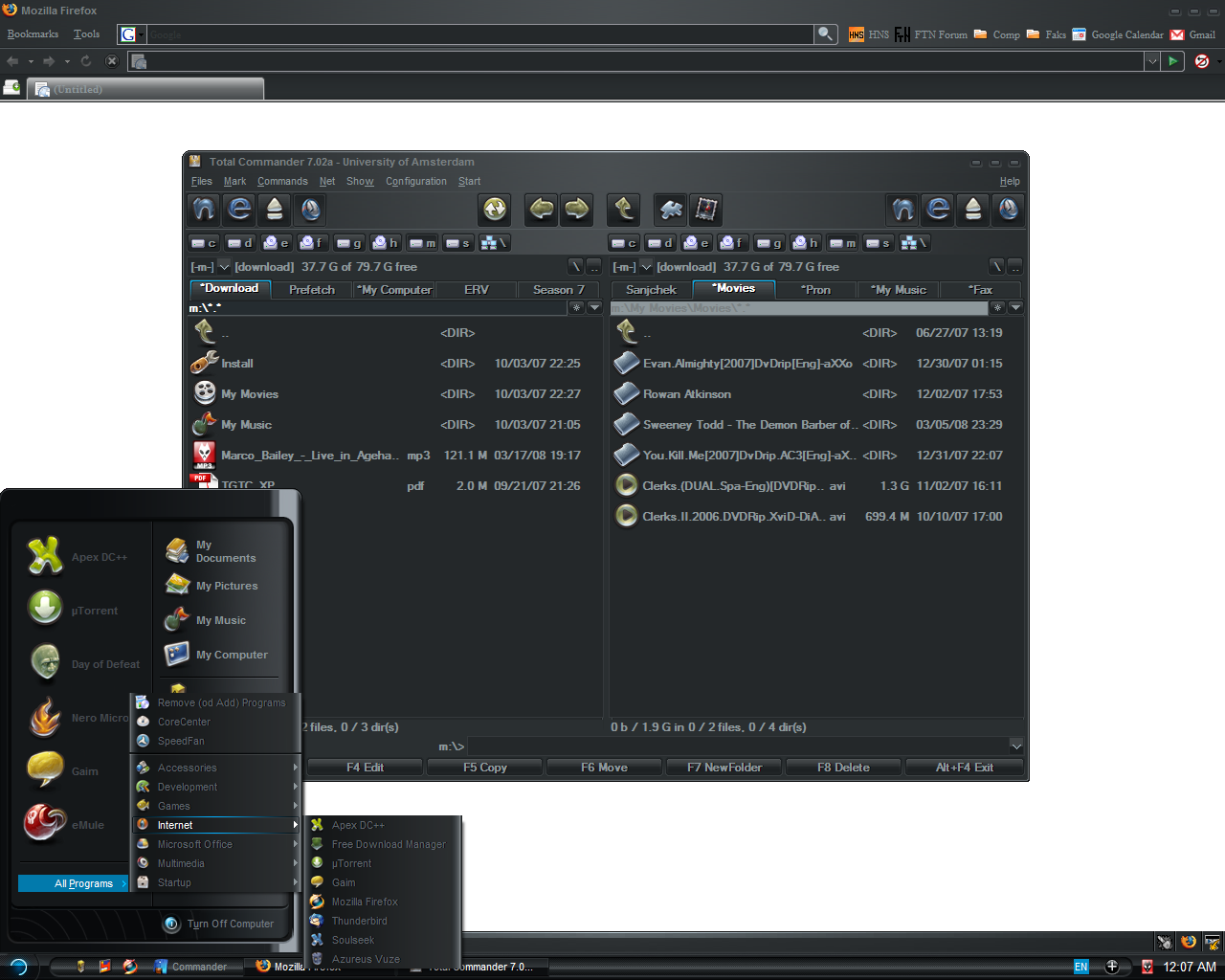Click the Firefox Google search input field
This screenshot has width=1225, height=980.
coord(479,34)
